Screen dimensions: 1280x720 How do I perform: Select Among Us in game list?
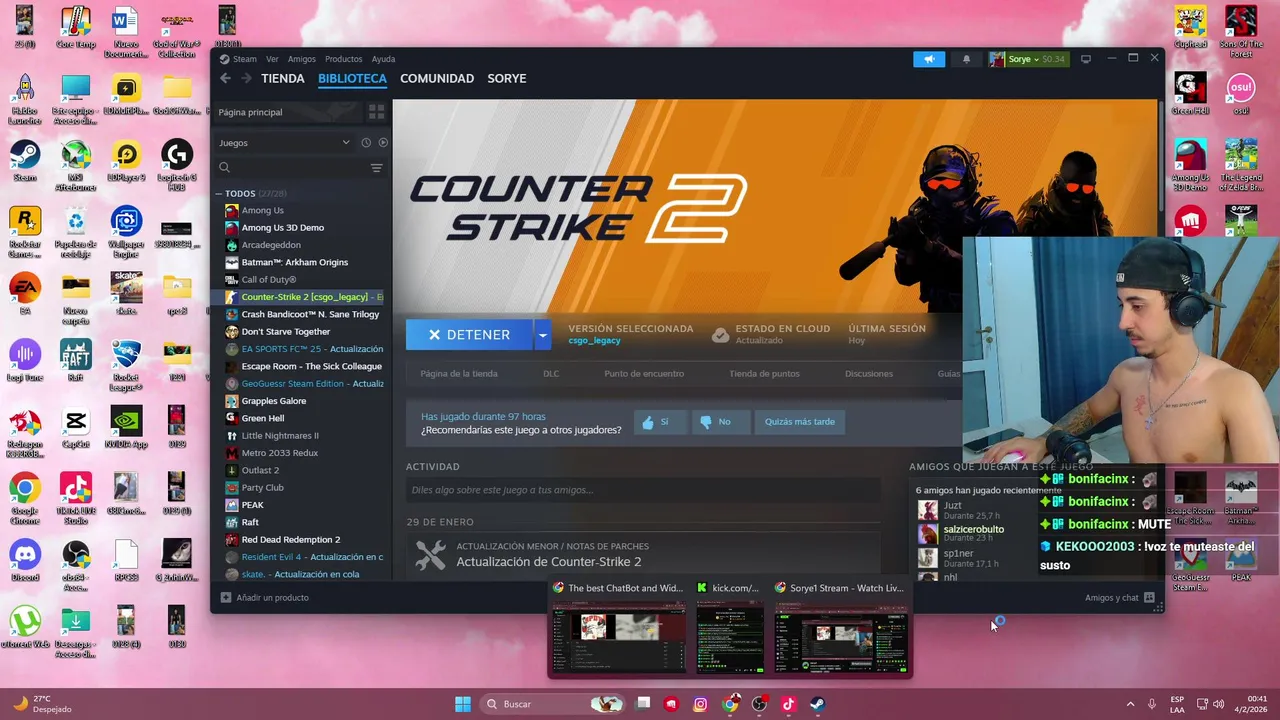pyautogui.click(x=263, y=210)
